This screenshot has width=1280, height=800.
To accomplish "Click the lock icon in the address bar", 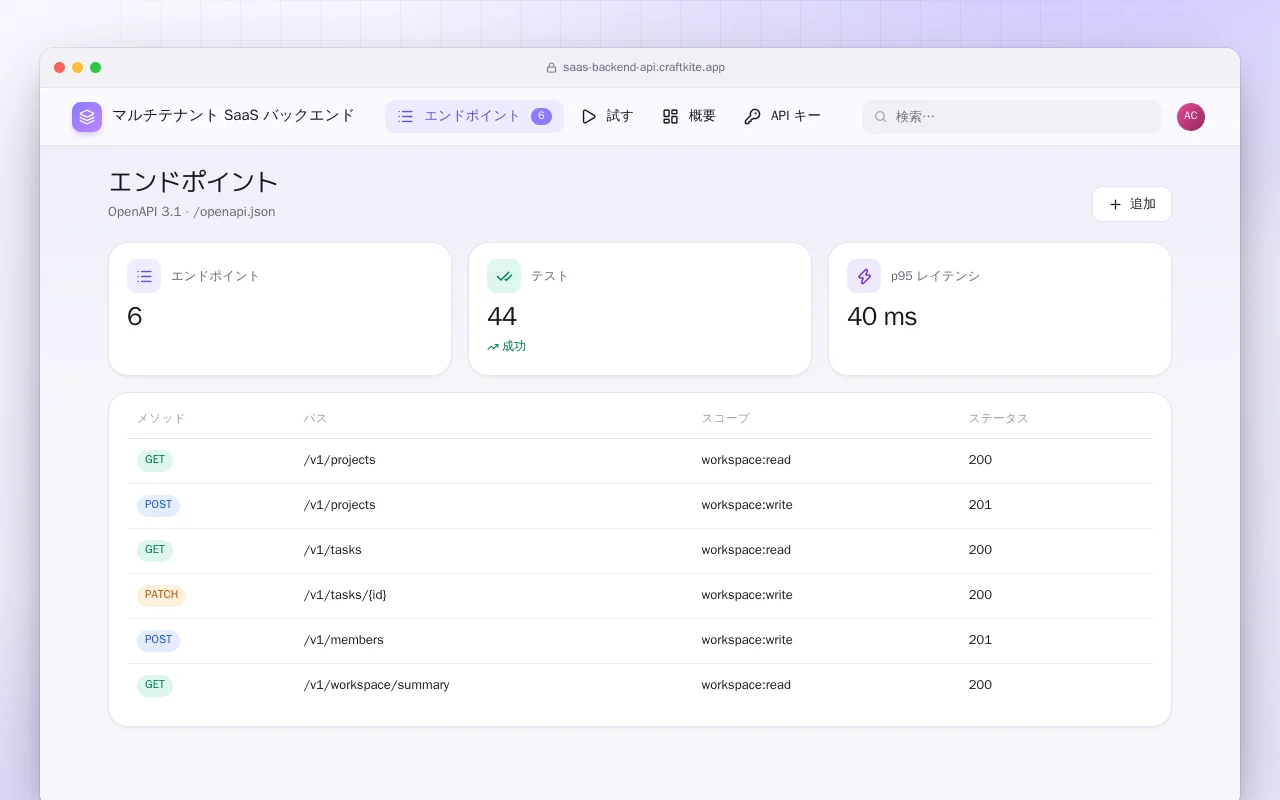I will tap(551, 68).
